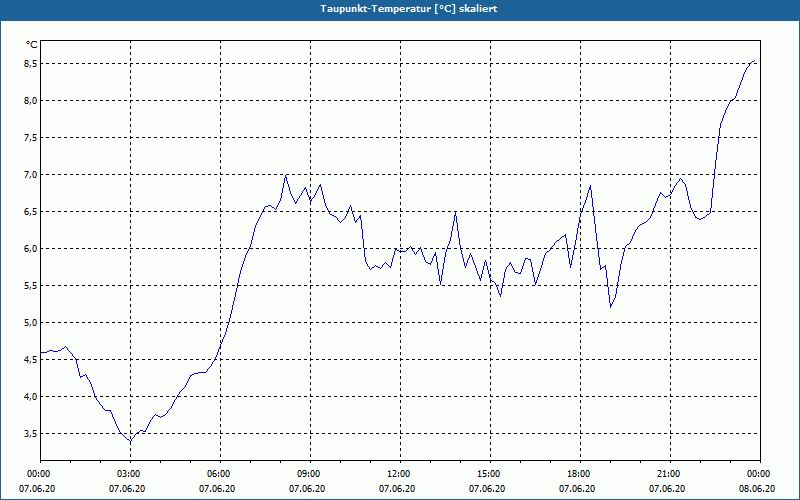Select the 07.06.20 date under 06:00

(x=217, y=489)
